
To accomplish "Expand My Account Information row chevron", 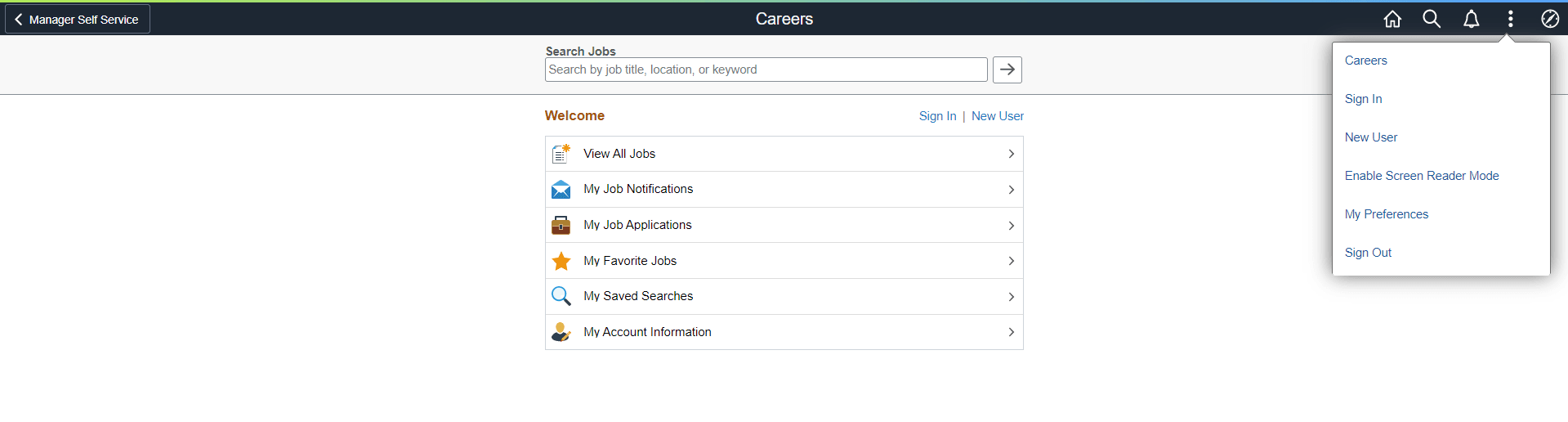I will coord(1011,332).
